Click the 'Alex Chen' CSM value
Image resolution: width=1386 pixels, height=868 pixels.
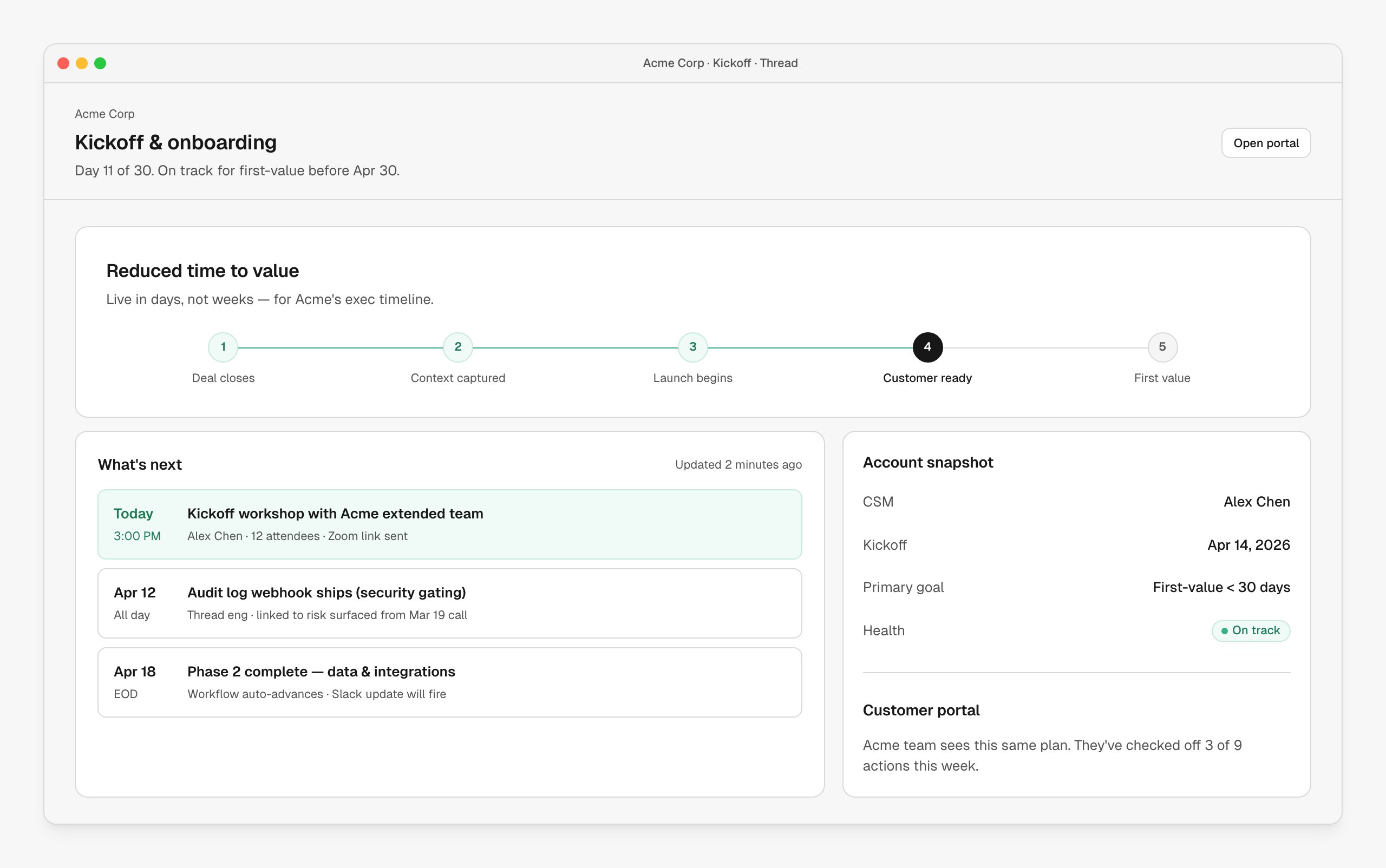click(x=1257, y=502)
